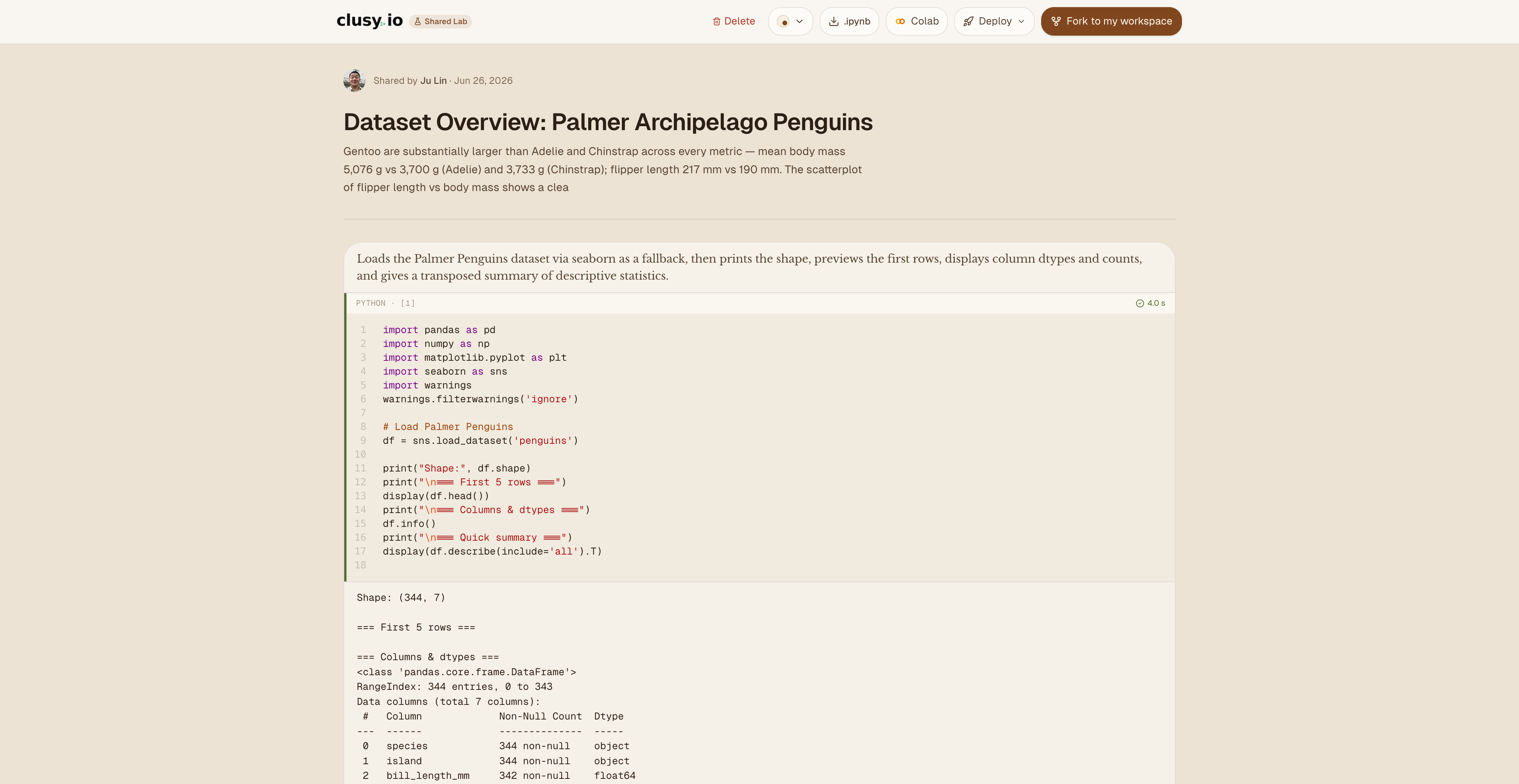This screenshot has height=784, width=1519.
Task: Open notebook in Colab
Action: click(x=917, y=21)
